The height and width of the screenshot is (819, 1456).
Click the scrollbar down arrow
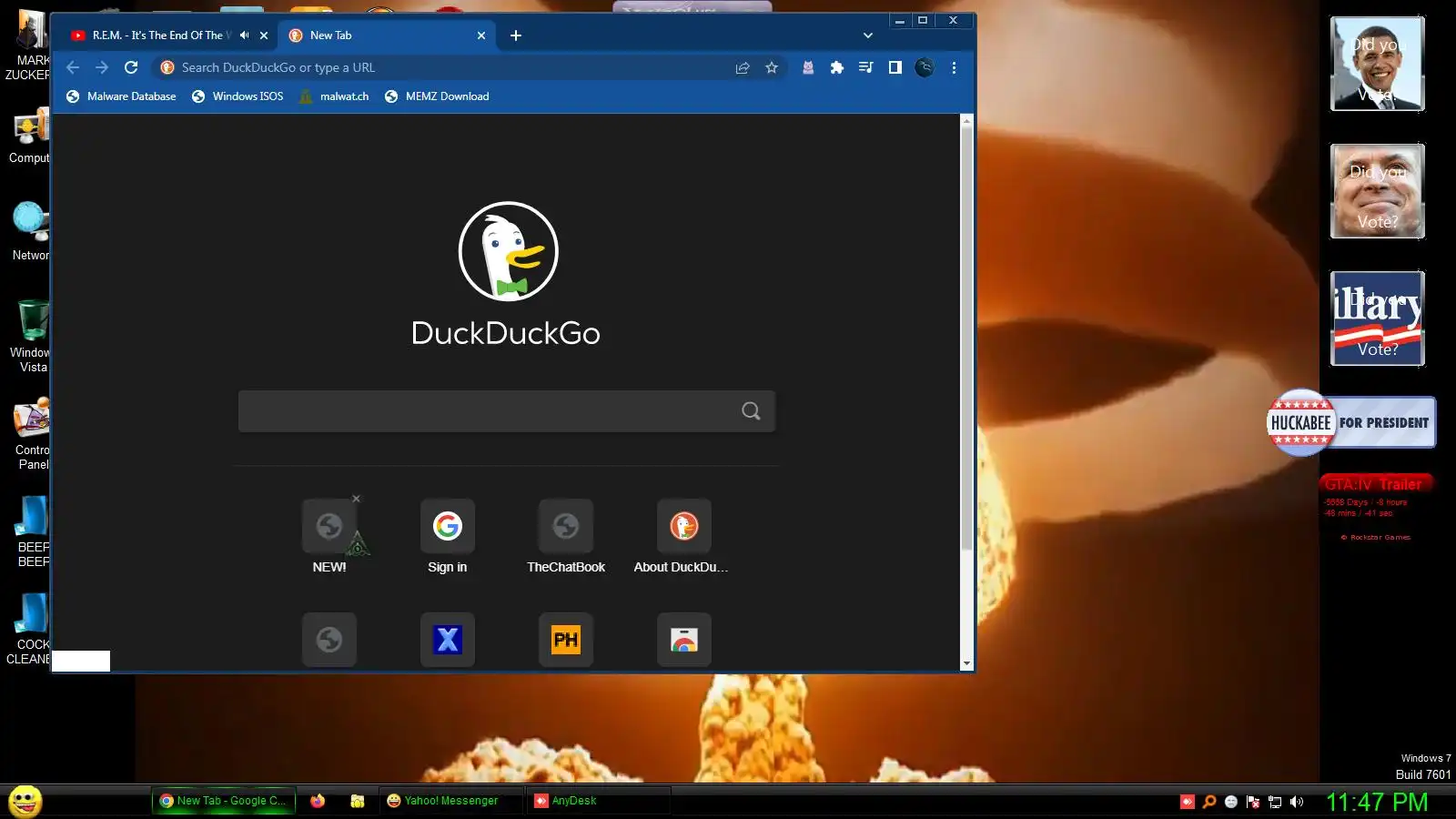pyautogui.click(x=966, y=663)
